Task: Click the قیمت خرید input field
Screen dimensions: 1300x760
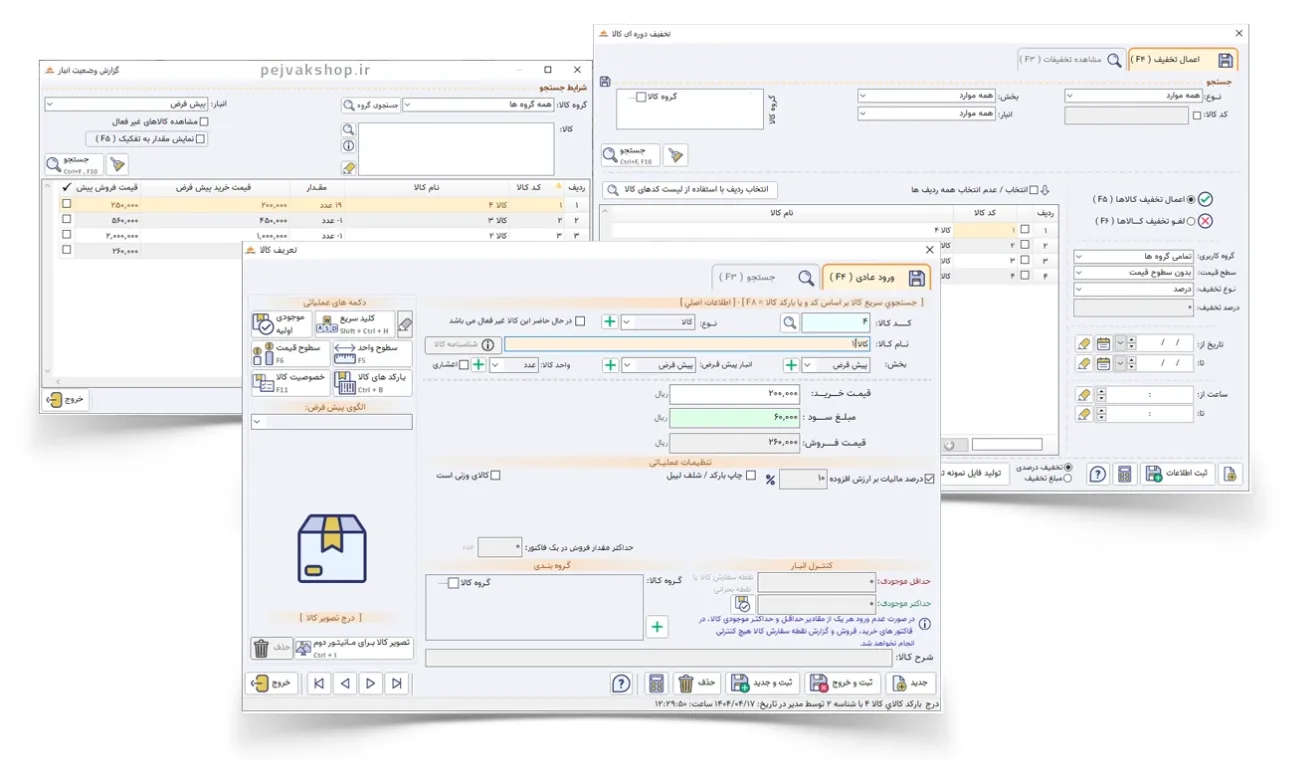Action: point(735,395)
